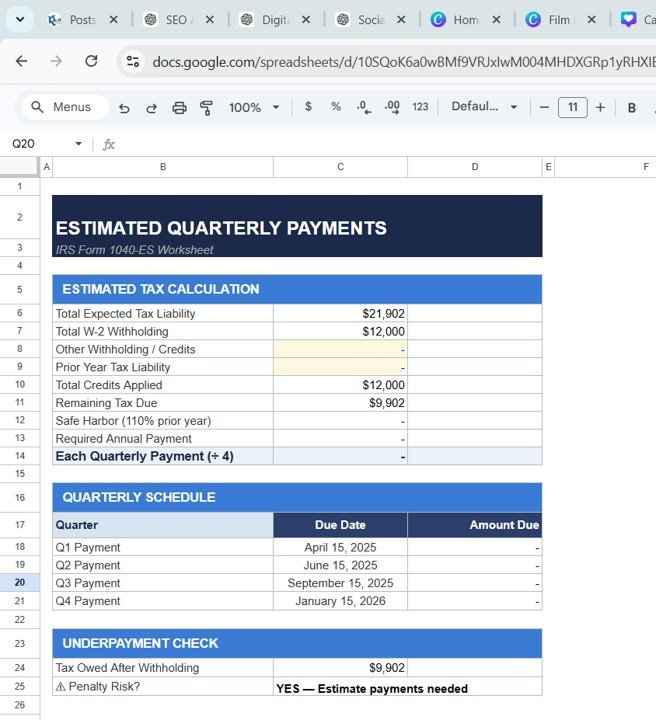Close the Posts browser tab
This screenshot has width=656, height=720.
pos(113,20)
